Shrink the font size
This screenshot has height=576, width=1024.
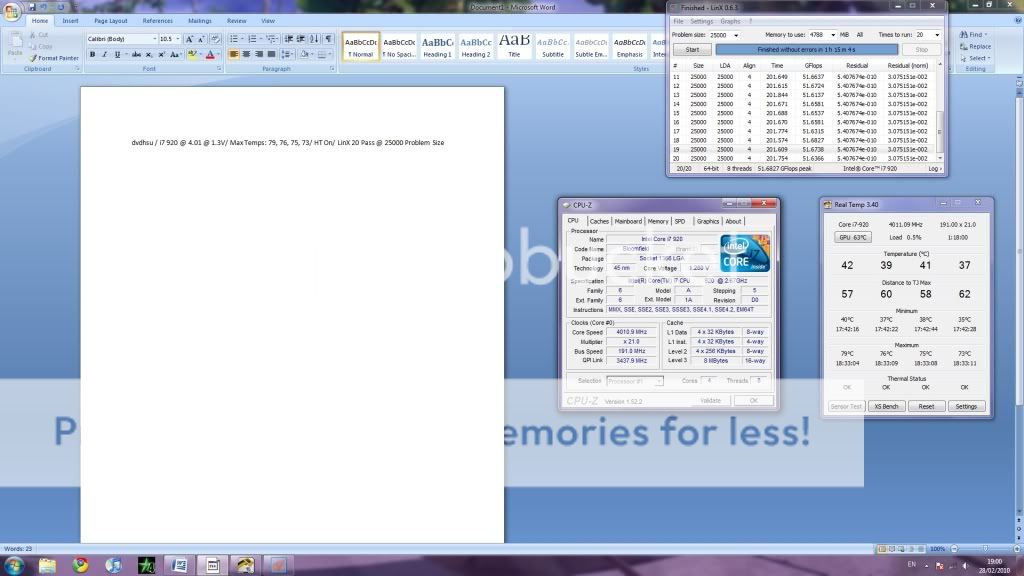[x=201, y=39]
